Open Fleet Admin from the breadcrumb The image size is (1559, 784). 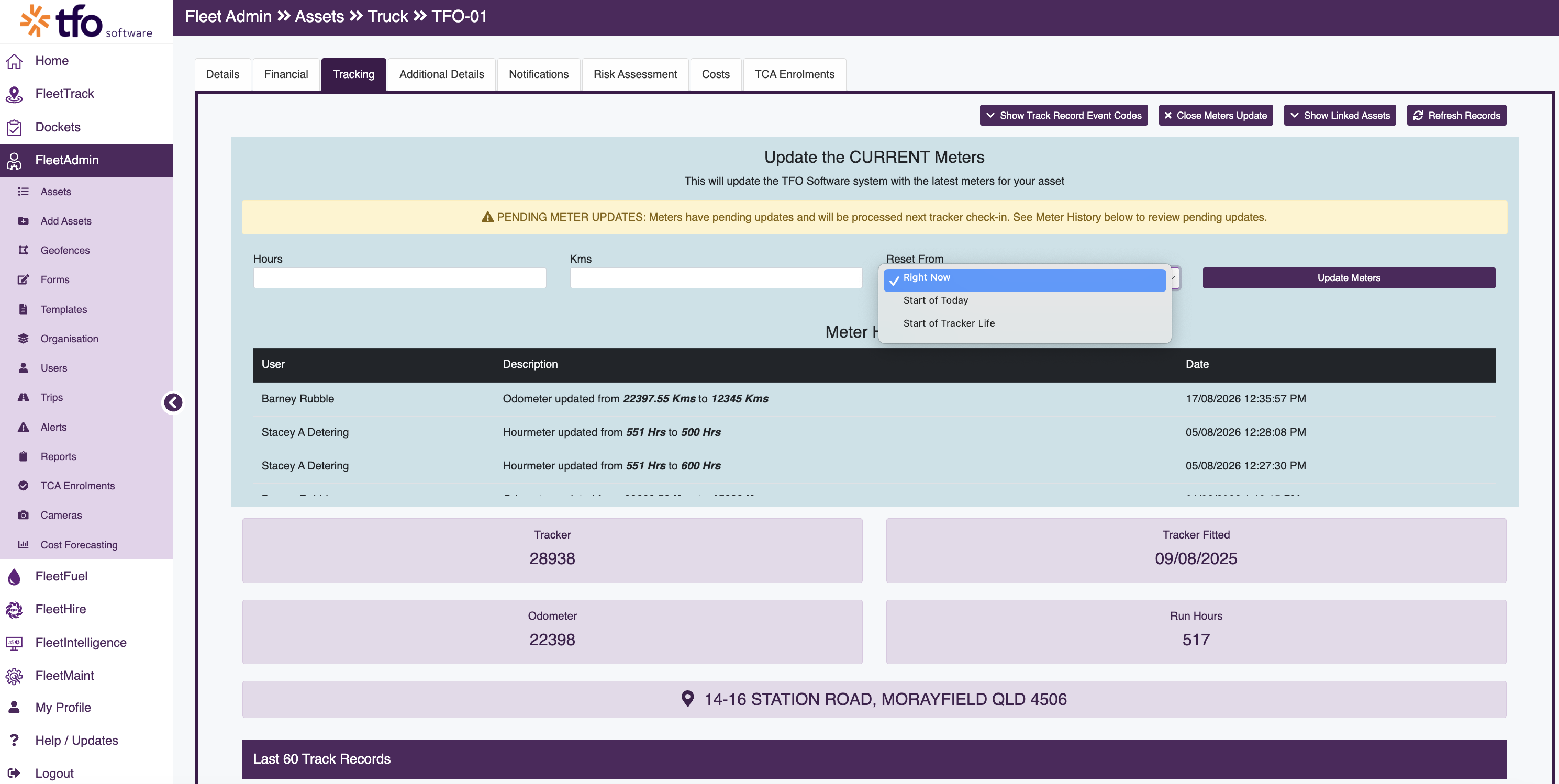(228, 16)
